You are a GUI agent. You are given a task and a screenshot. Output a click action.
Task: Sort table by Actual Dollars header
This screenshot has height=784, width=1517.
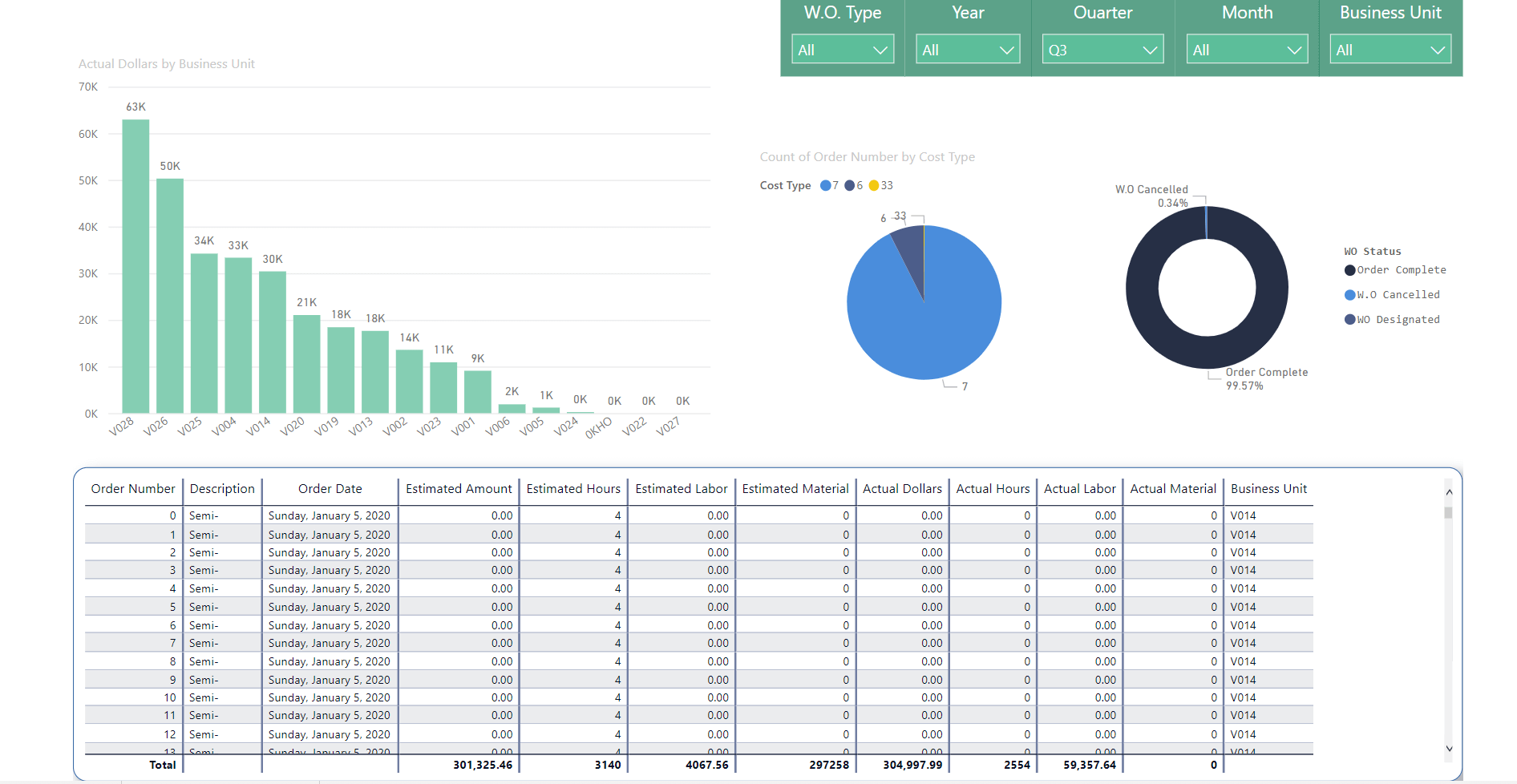click(902, 489)
